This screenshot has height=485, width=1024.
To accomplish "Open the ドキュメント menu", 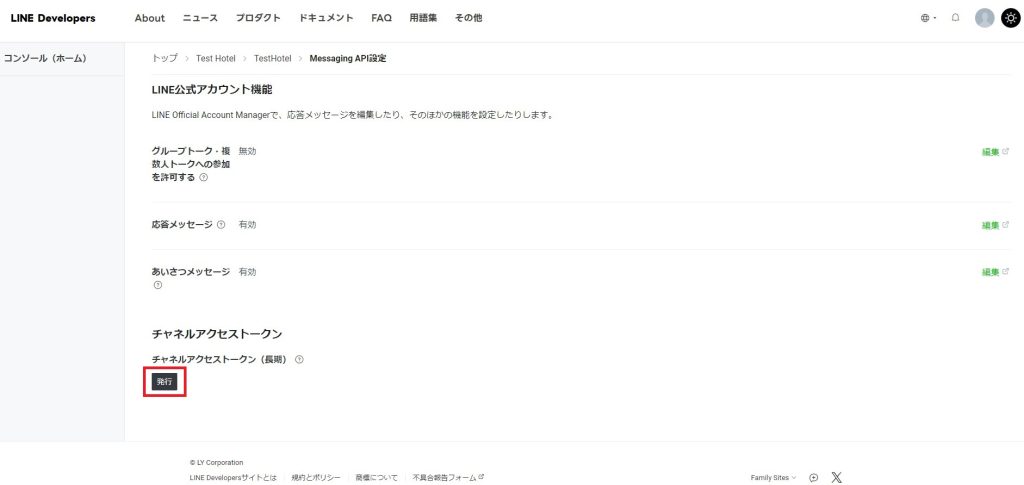I will (x=326, y=18).
